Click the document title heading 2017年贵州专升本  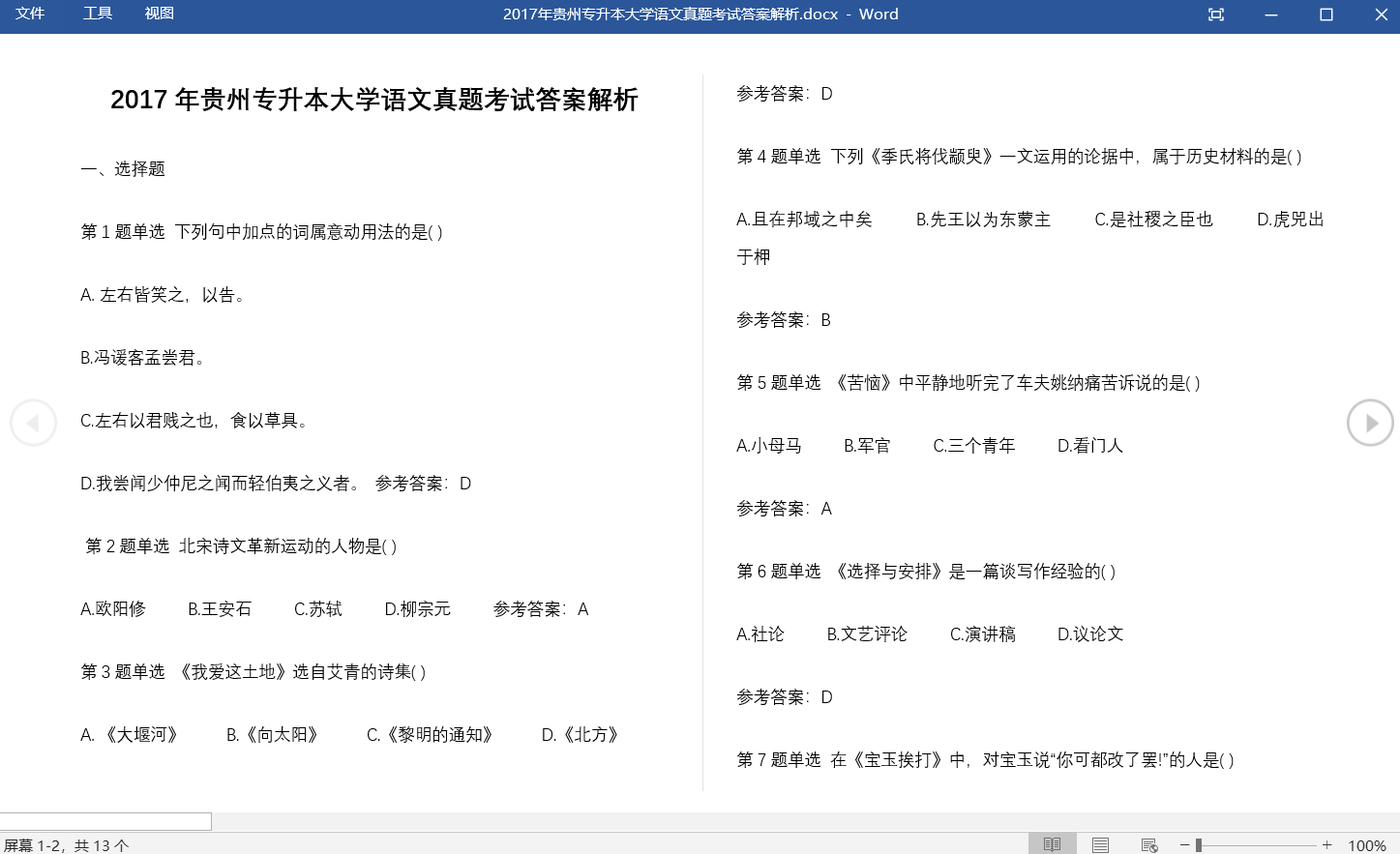click(373, 100)
